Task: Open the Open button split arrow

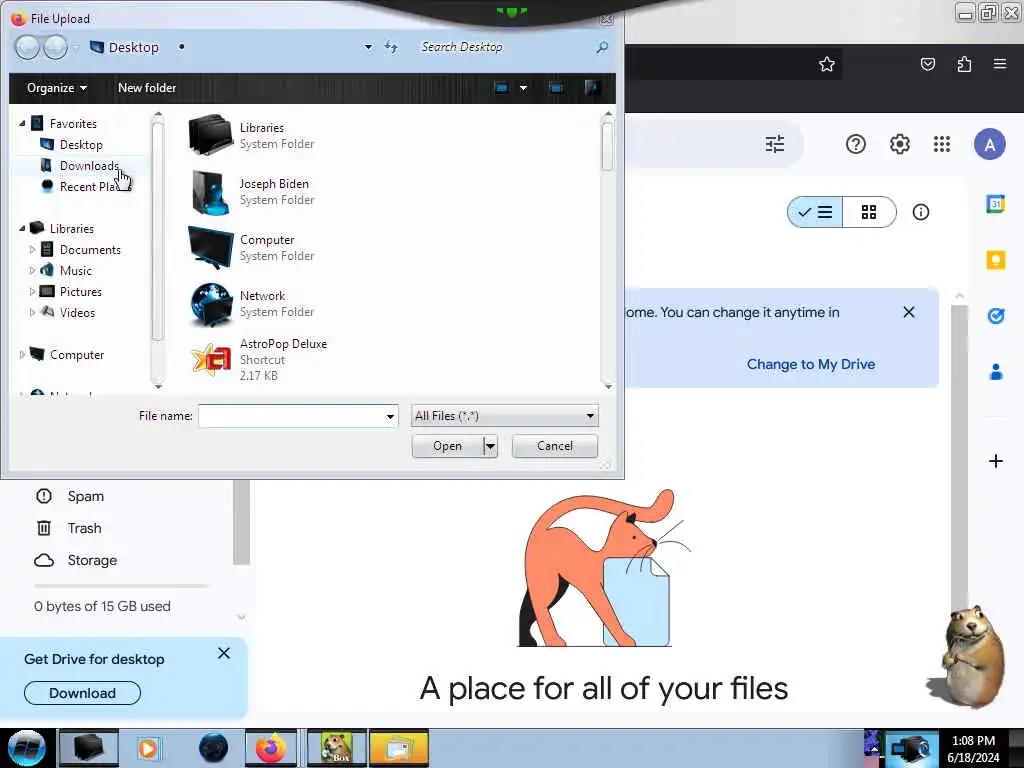Action: (x=490, y=446)
